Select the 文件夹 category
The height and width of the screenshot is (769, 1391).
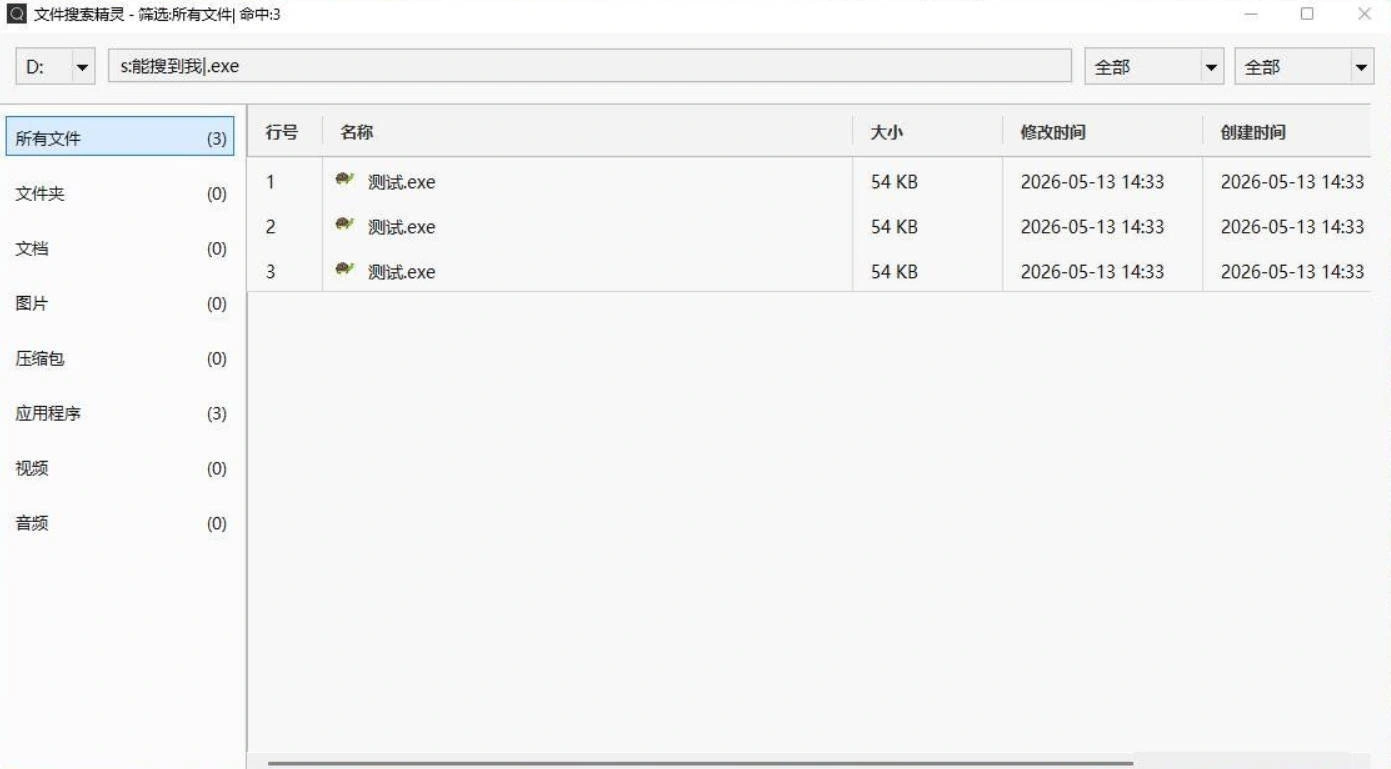coord(120,194)
